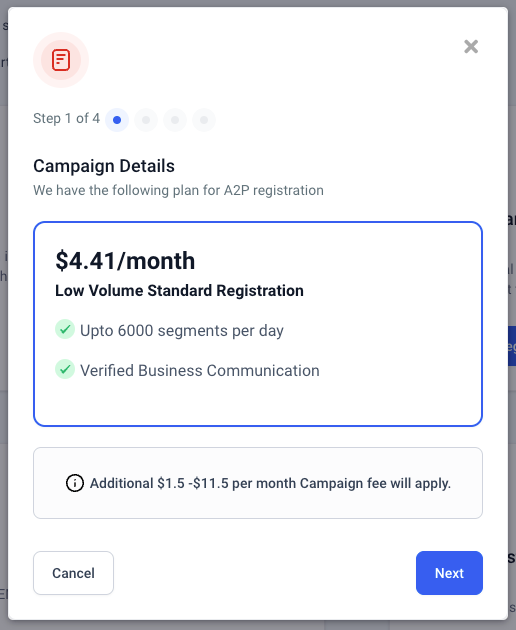Click the red document icon at top
This screenshot has height=630, width=516.
61,60
